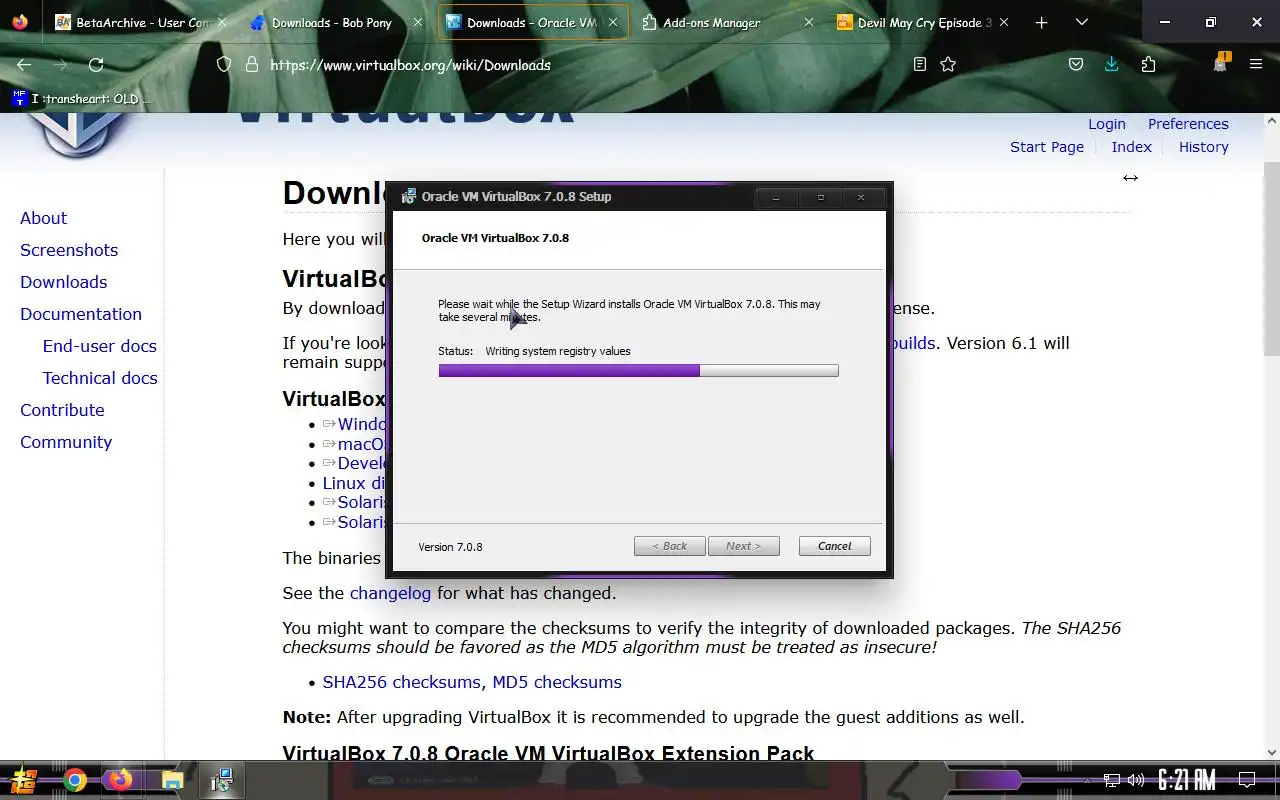Open File Explorer from the taskbar
The image size is (1280, 800).
[x=172, y=780]
